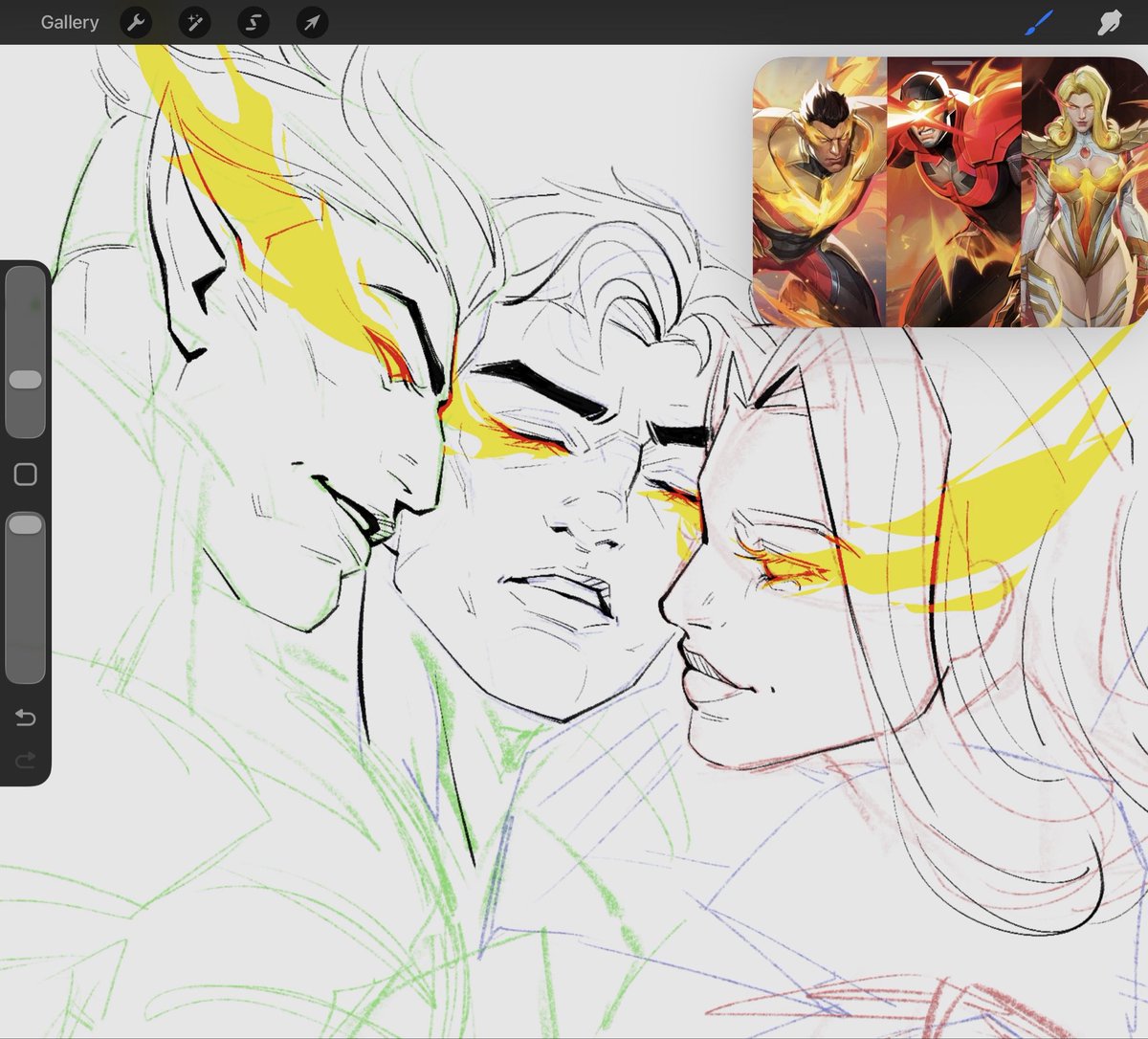
Task: Undo the last stroke
Action: click(x=26, y=718)
